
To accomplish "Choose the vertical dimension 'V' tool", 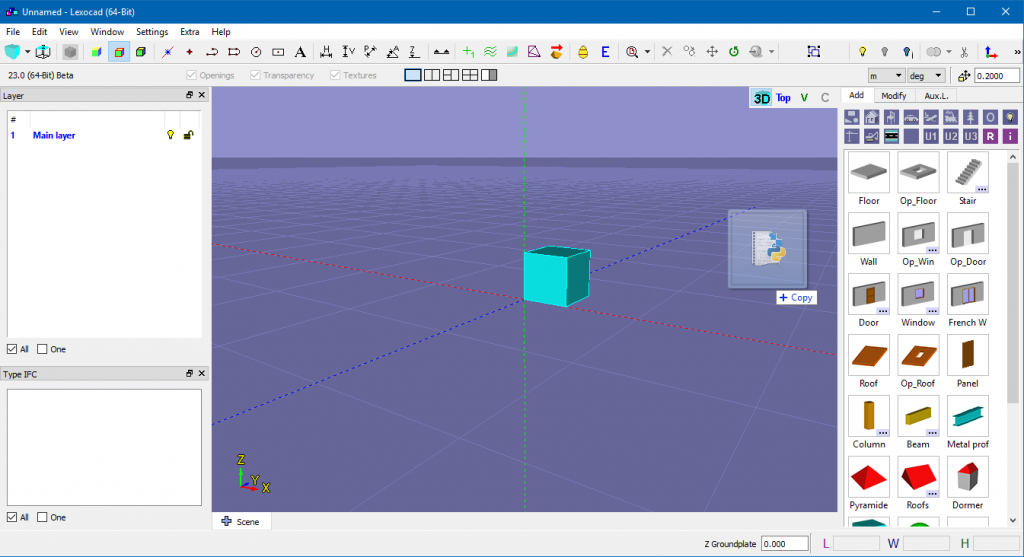I will [x=348, y=52].
